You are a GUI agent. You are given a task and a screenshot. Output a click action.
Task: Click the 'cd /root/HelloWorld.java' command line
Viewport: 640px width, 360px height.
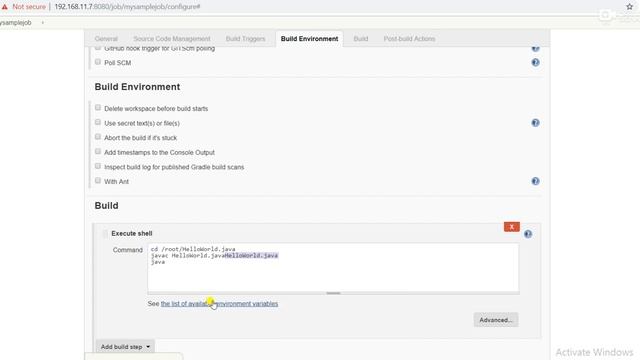[193, 249]
